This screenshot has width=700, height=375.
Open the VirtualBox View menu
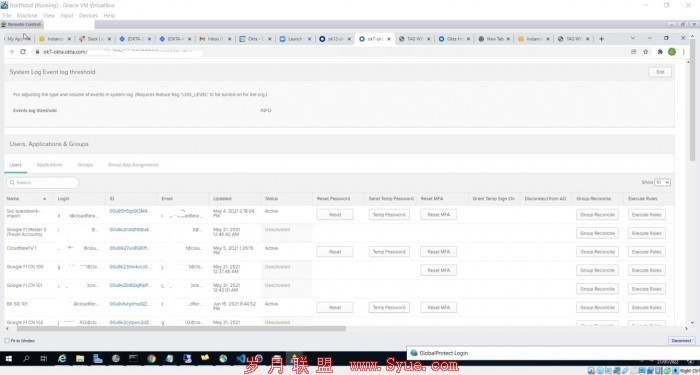[x=49, y=16]
